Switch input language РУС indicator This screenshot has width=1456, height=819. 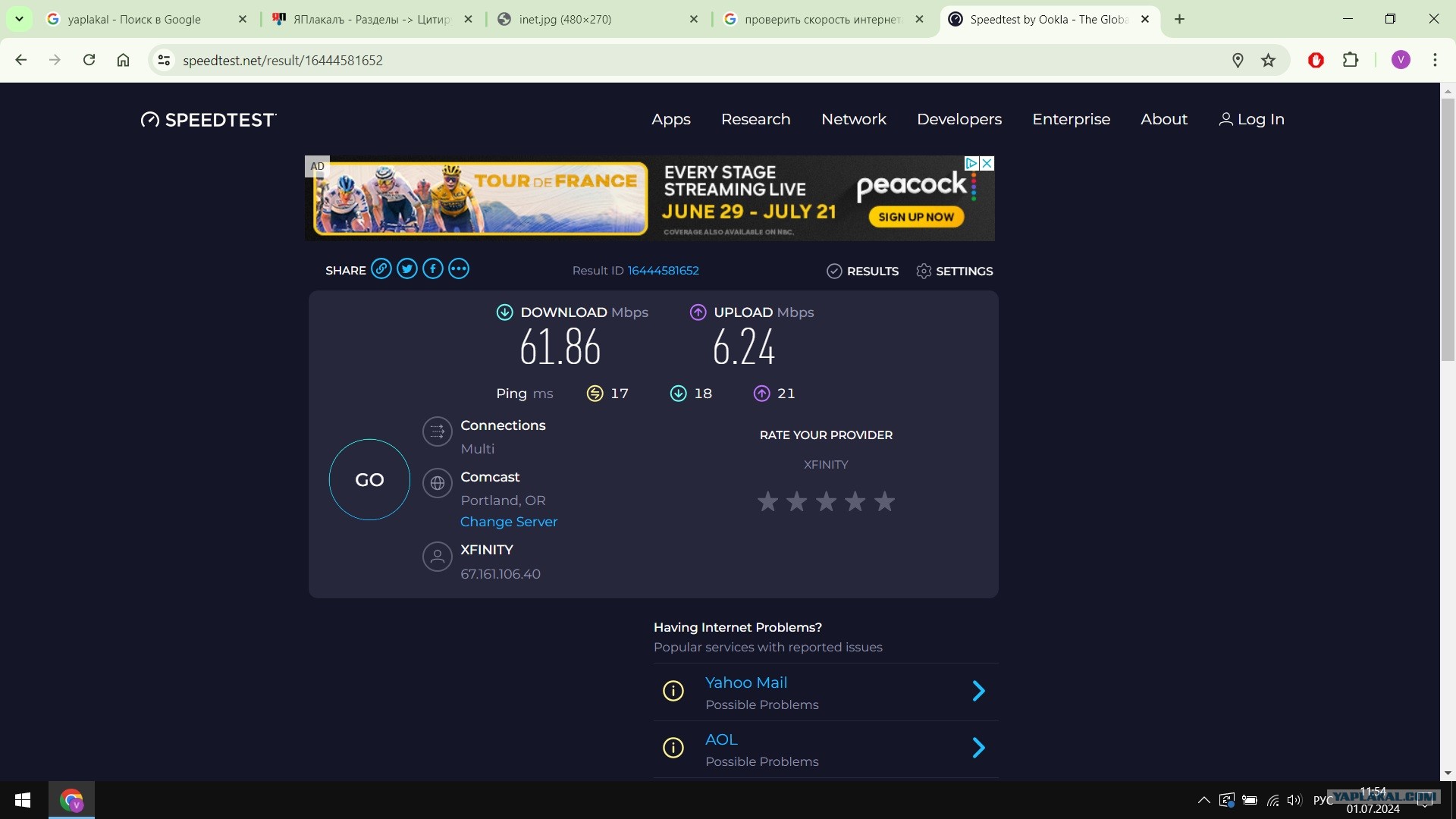pos(1323,800)
